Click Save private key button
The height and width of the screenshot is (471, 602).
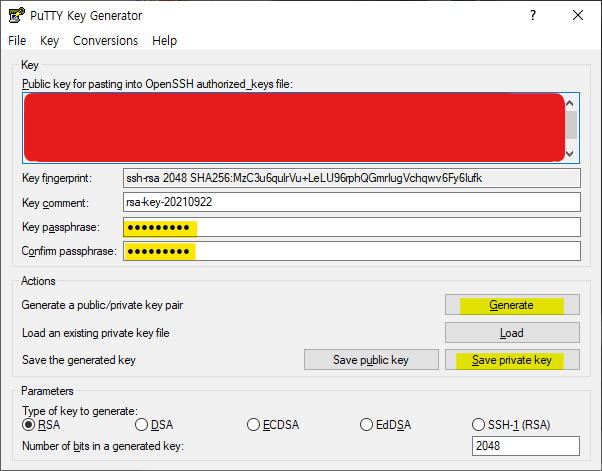coord(512,360)
